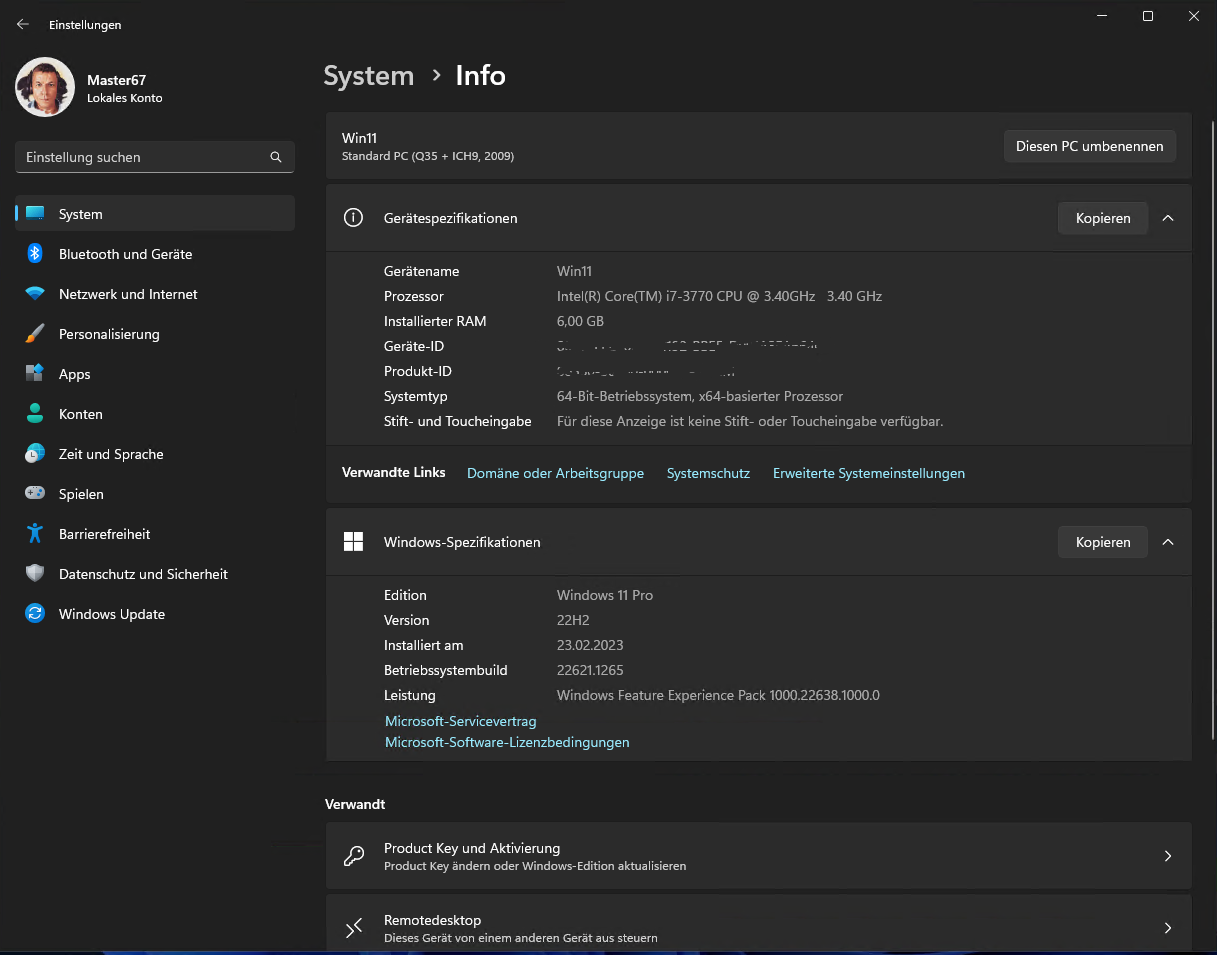This screenshot has width=1217, height=955.
Task: Open the Personalisierung section
Action: point(155,334)
